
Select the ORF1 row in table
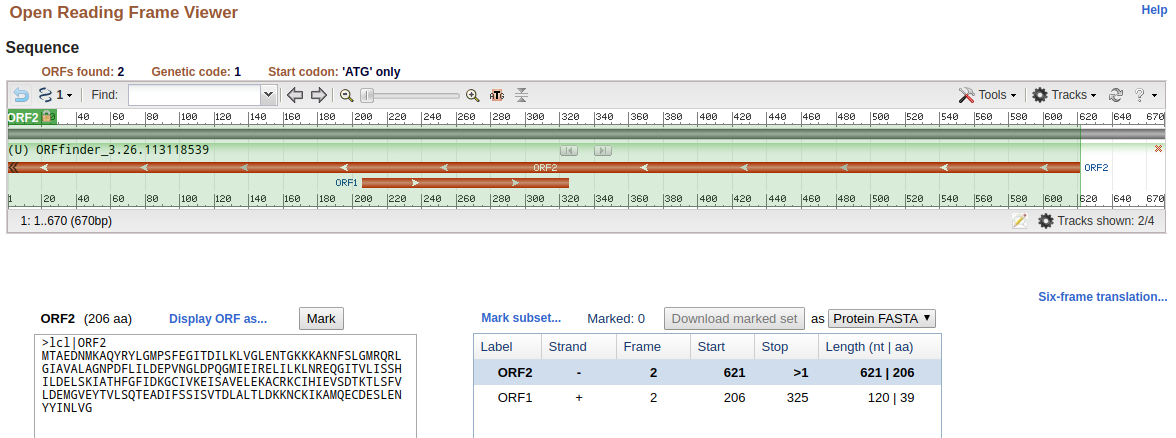707,398
